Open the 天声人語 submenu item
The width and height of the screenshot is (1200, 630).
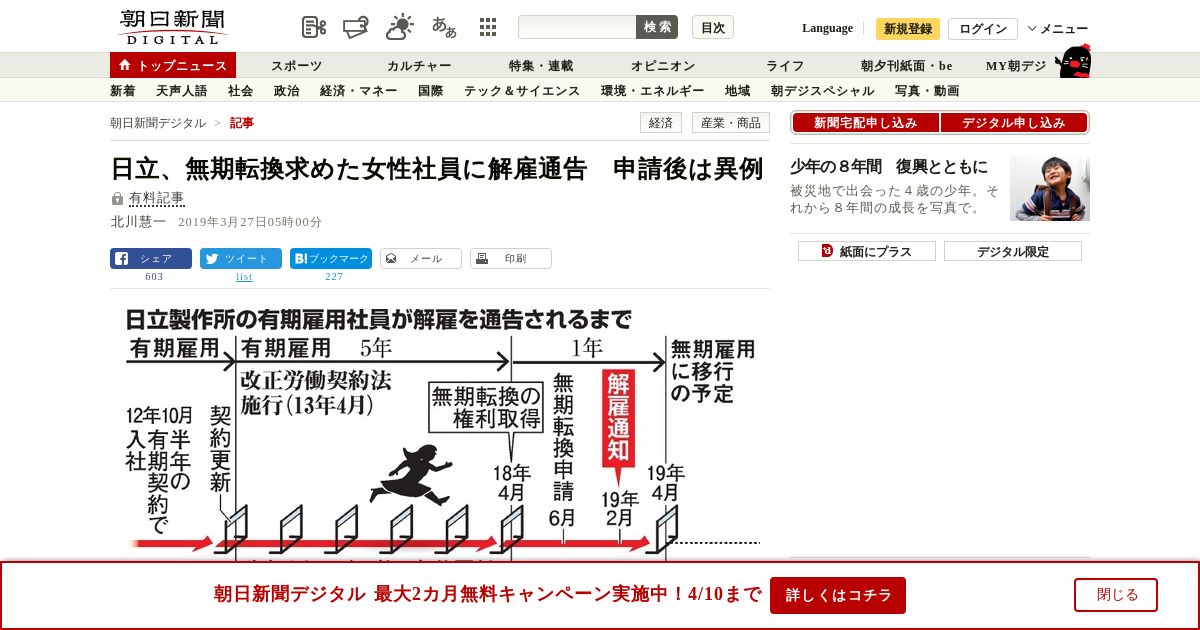click(x=182, y=91)
